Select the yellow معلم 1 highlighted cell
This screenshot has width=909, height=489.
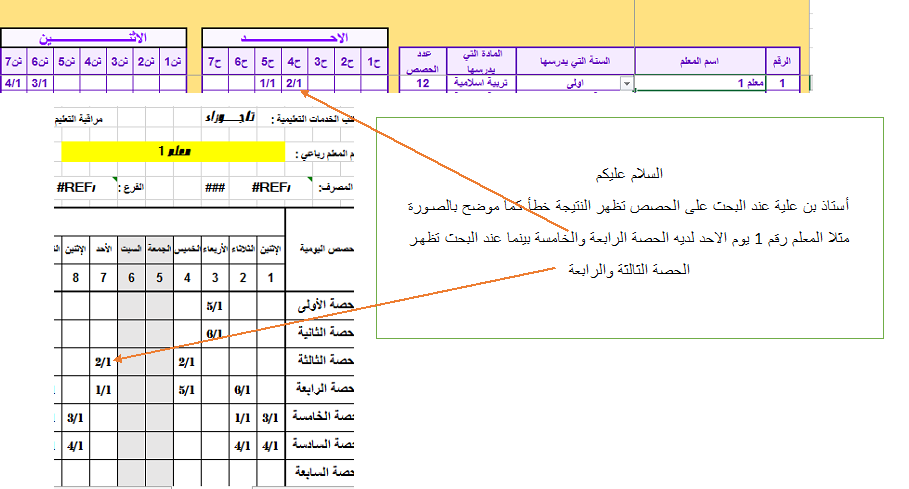tap(173, 151)
